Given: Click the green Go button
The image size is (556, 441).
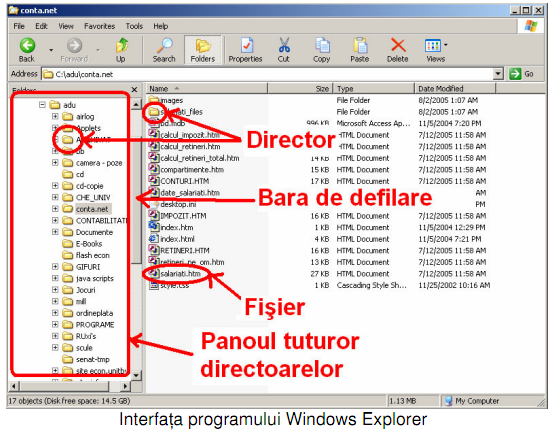Looking at the screenshot, I should click(521, 74).
